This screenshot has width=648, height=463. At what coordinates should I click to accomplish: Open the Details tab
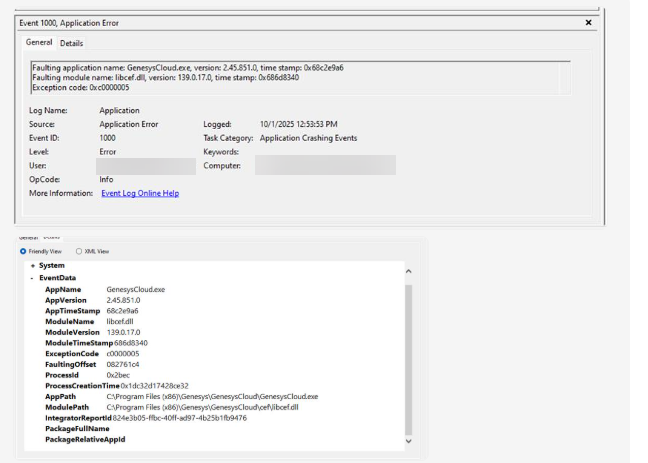[x=71, y=43]
